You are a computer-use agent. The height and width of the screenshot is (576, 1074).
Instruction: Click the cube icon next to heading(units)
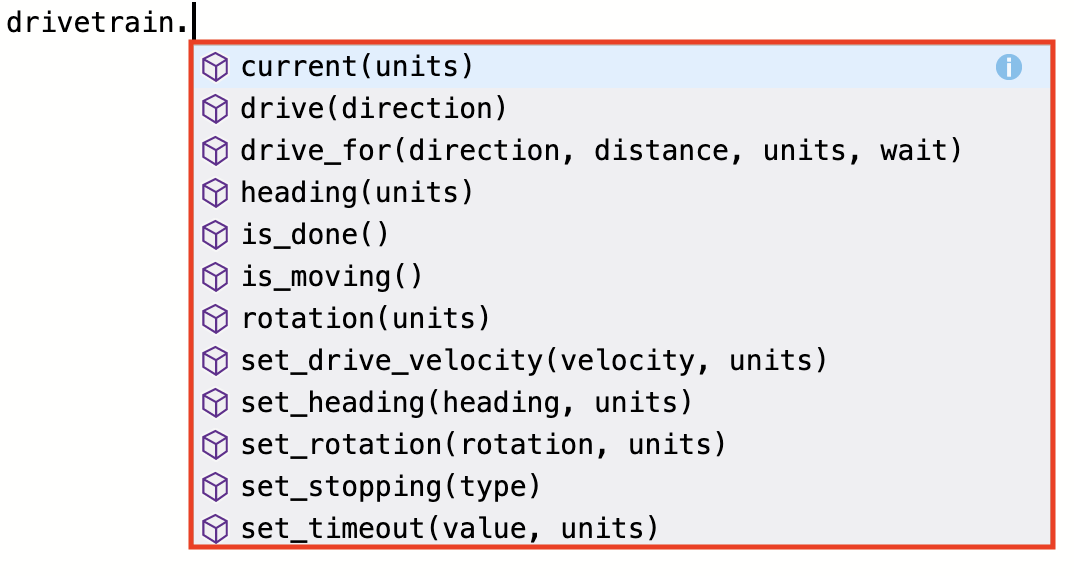tap(215, 193)
